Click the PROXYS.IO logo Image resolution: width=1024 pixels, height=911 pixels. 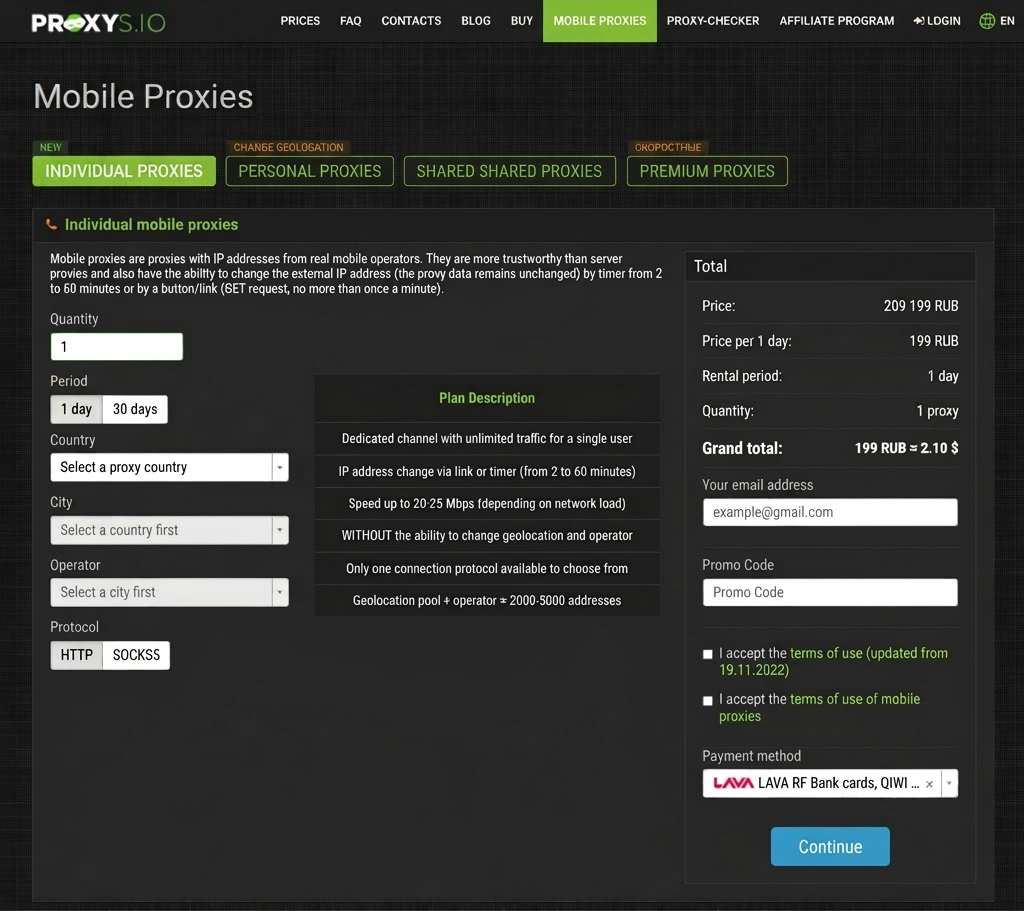(x=99, y=23)
